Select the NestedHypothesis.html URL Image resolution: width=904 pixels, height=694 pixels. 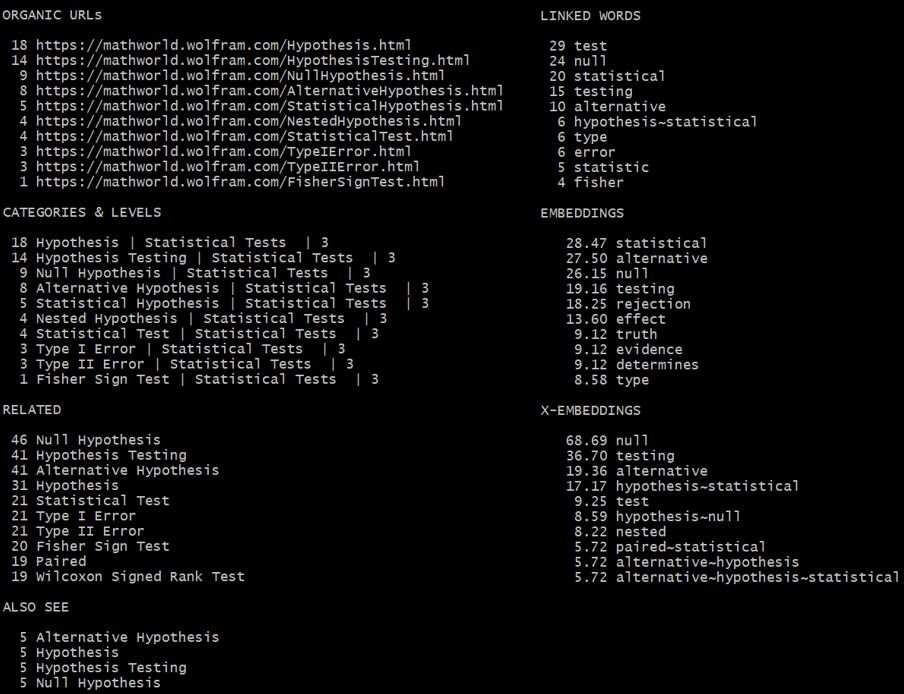coord(248,121)
